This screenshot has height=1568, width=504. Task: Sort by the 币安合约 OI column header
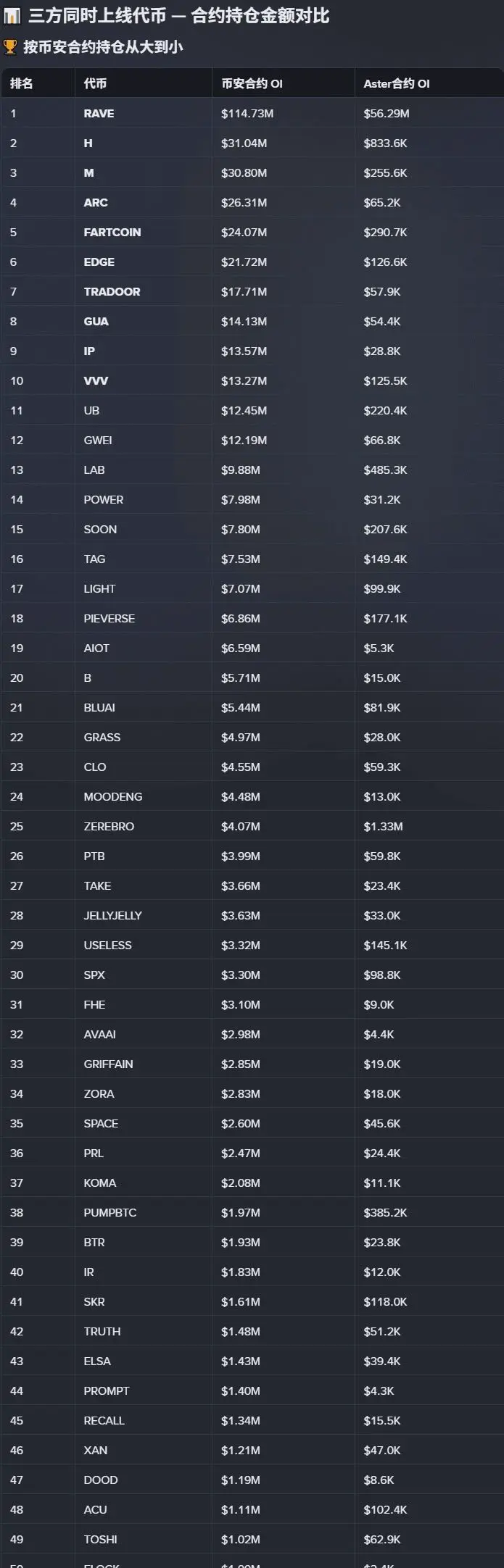pos(252,83)
